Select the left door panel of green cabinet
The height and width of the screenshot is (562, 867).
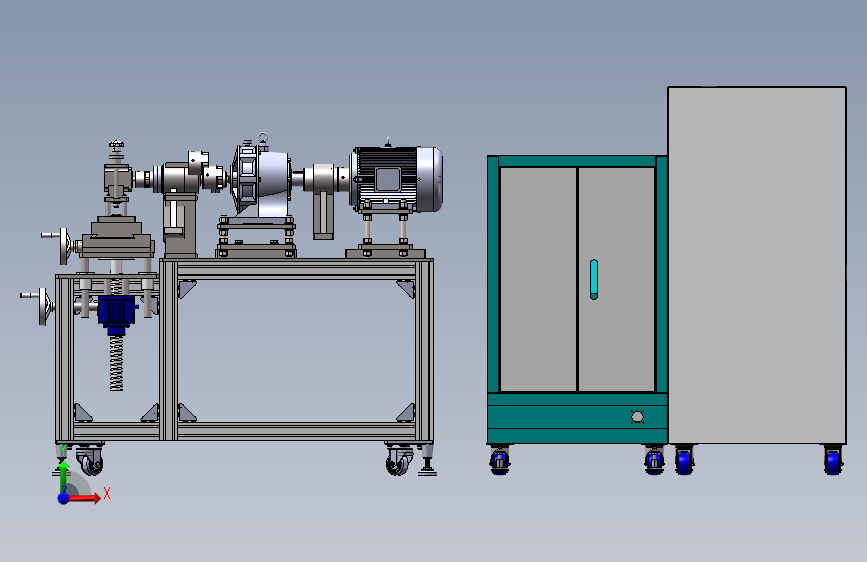point(538,279)
